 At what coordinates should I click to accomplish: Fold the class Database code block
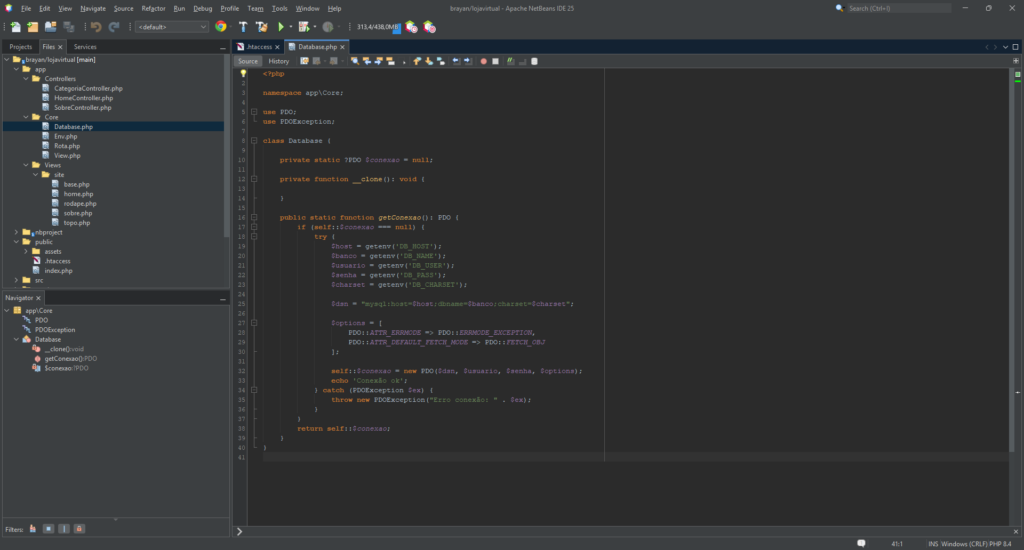tap(254, 140)
